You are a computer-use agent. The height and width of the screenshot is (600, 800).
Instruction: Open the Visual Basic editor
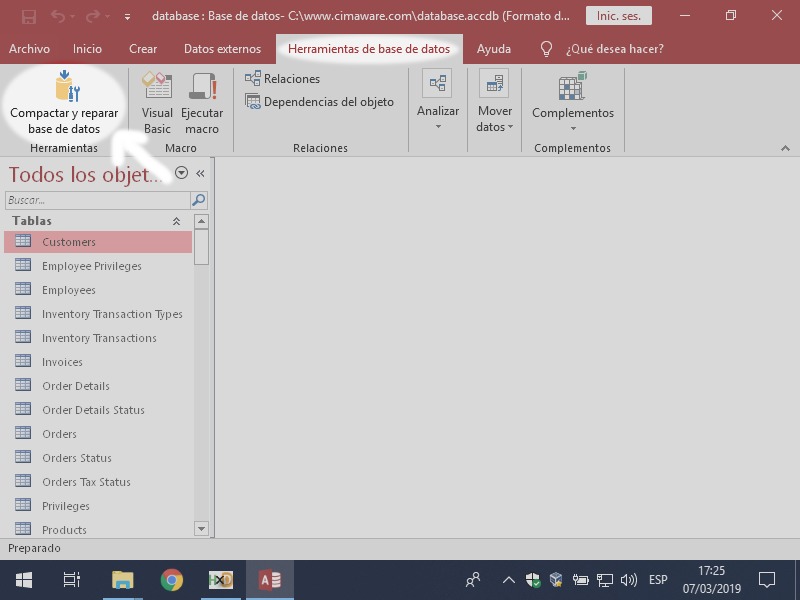[x=157, y=105]
